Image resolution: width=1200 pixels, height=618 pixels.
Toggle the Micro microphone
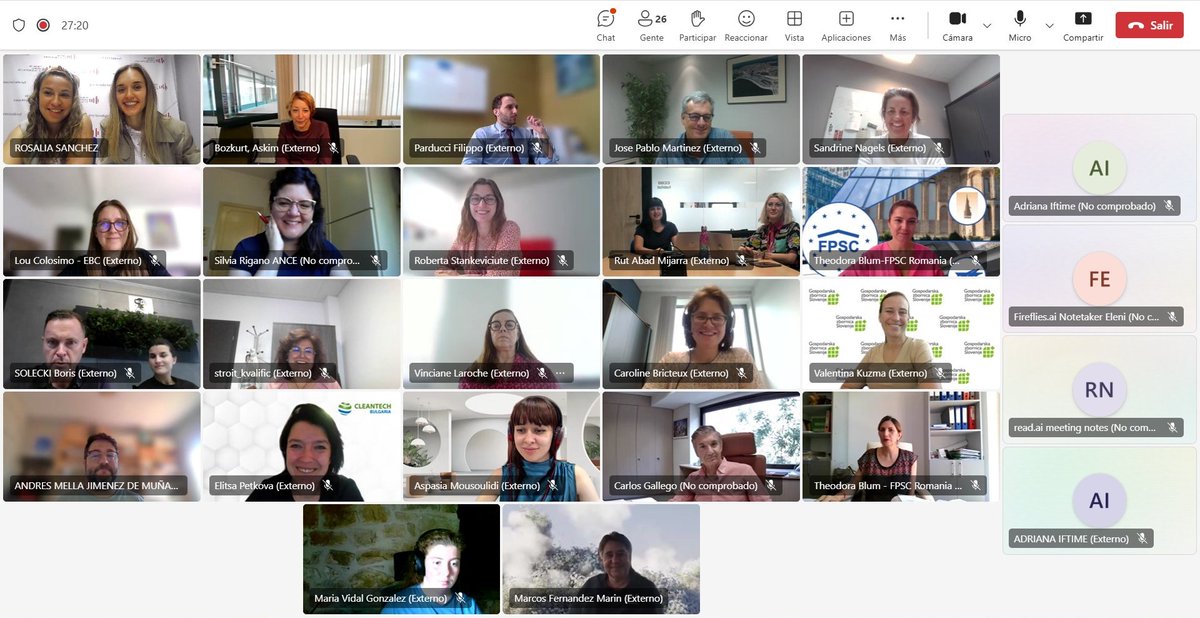(x=1020, y=25)
